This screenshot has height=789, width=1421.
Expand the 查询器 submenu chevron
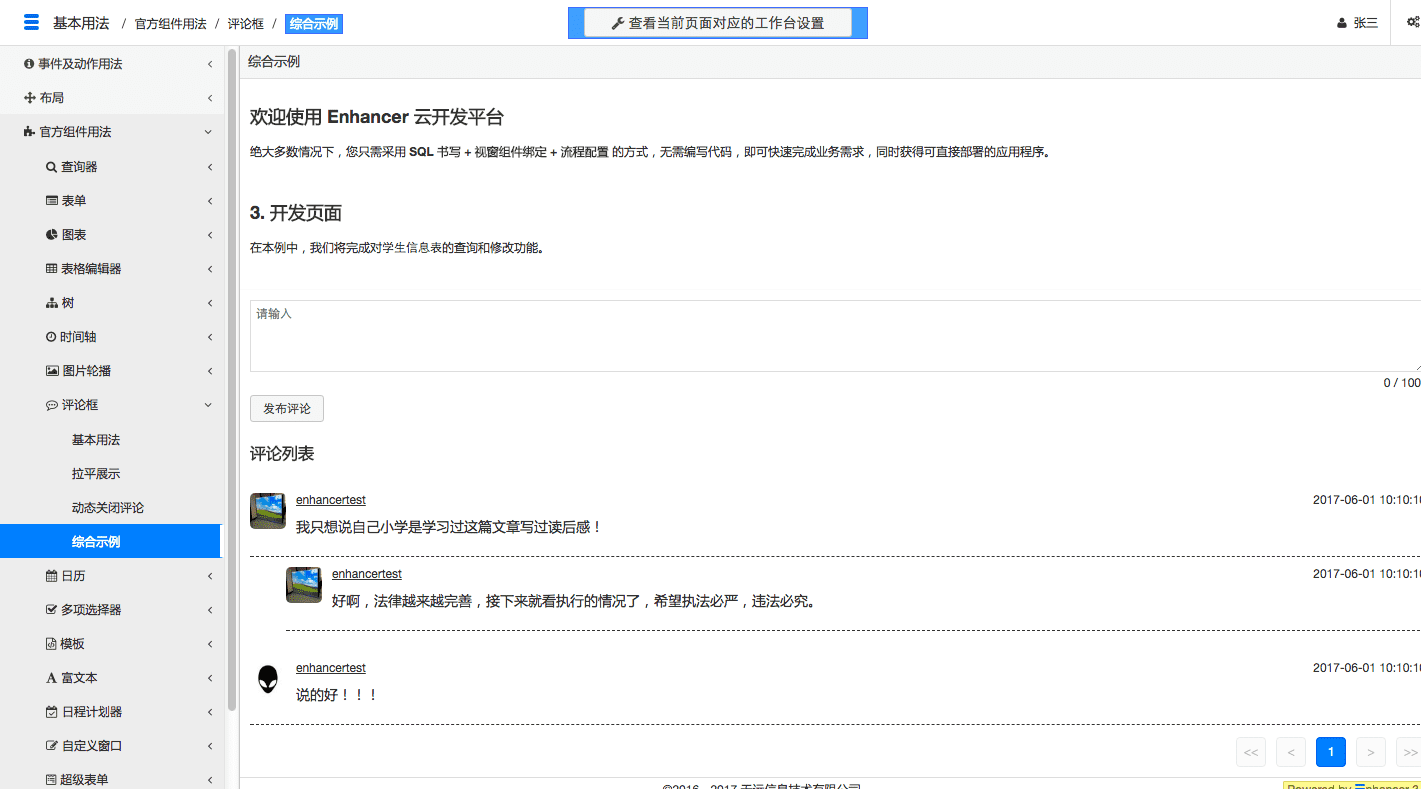point(210,167)
